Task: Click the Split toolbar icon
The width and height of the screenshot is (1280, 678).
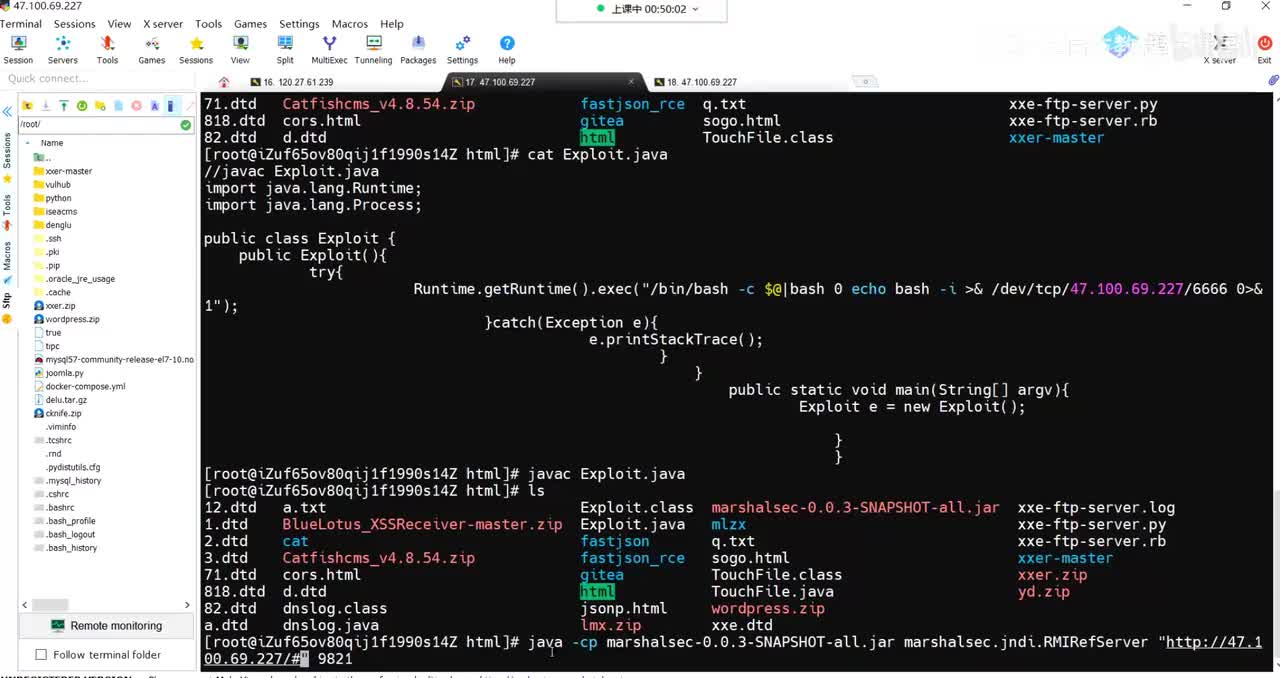Action: (285, 49)
